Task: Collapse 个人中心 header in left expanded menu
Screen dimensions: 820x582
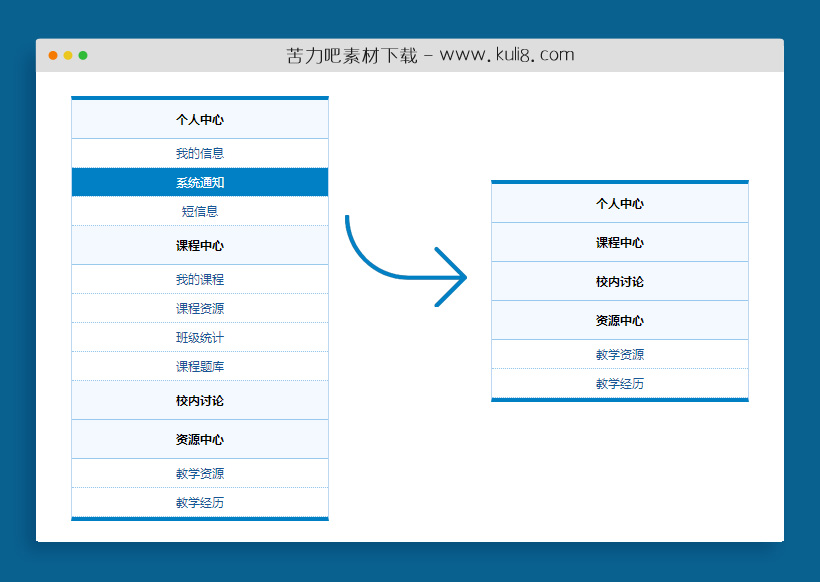Action: (200, 120)
